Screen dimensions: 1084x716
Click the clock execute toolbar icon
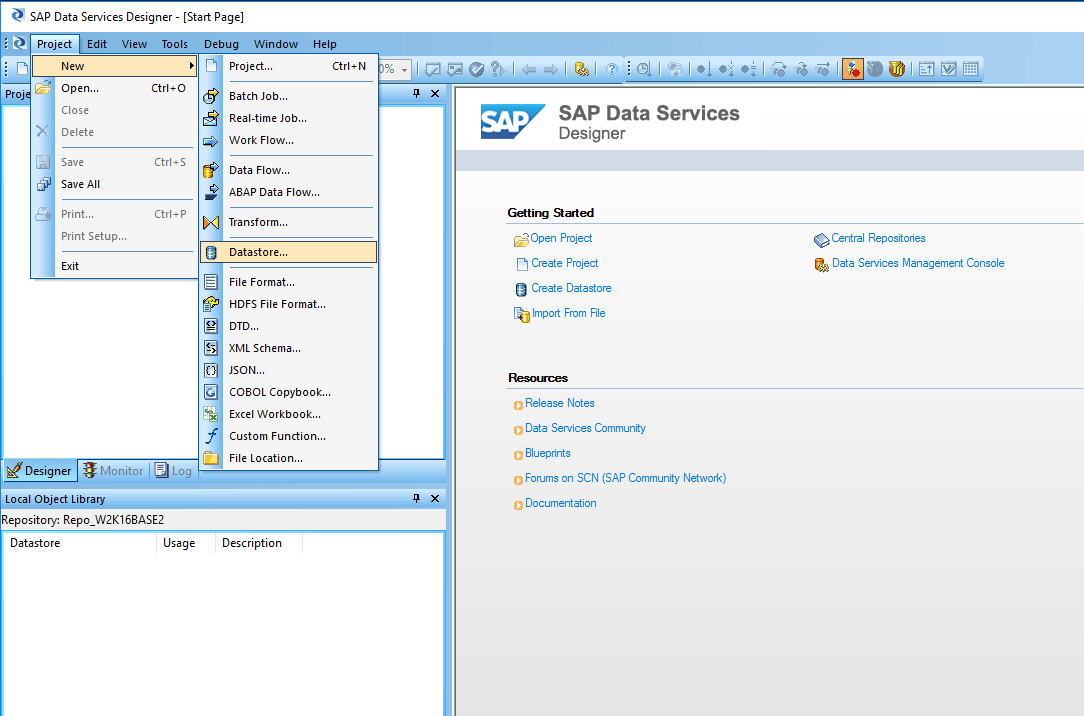pyautogui.click(x=644, y=68)
